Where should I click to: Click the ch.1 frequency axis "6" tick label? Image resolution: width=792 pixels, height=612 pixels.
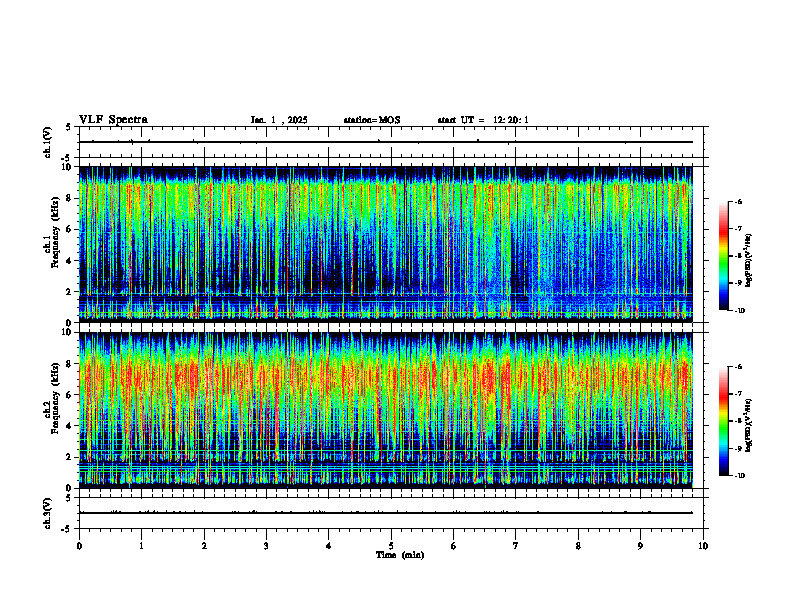(x=70, y=229)
